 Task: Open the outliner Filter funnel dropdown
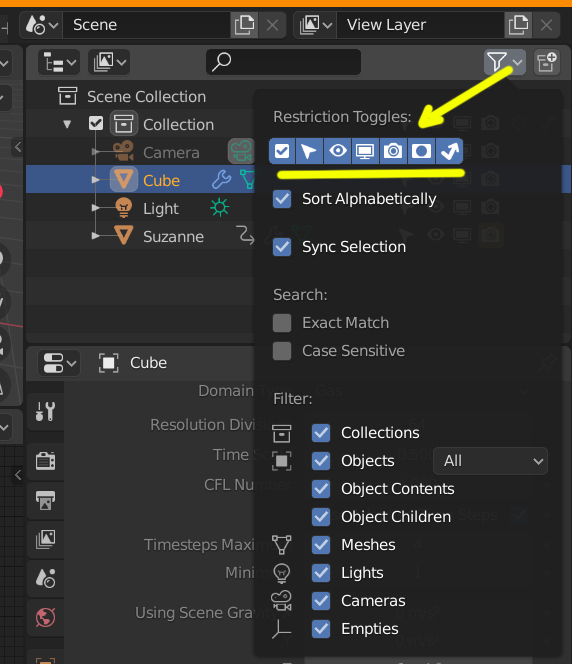(x=505, y=62)
